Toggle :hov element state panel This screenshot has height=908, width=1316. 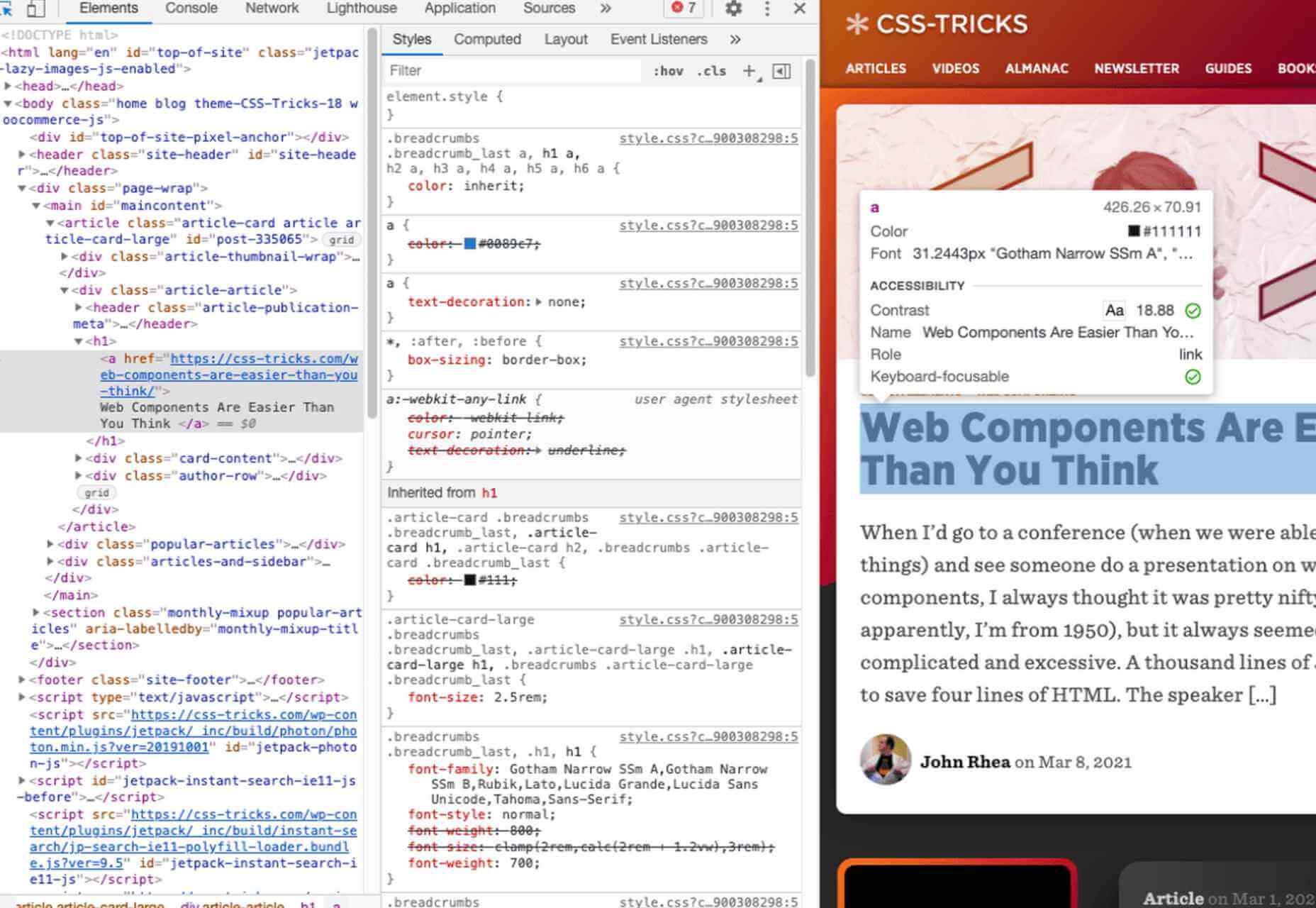click(668, 71)
